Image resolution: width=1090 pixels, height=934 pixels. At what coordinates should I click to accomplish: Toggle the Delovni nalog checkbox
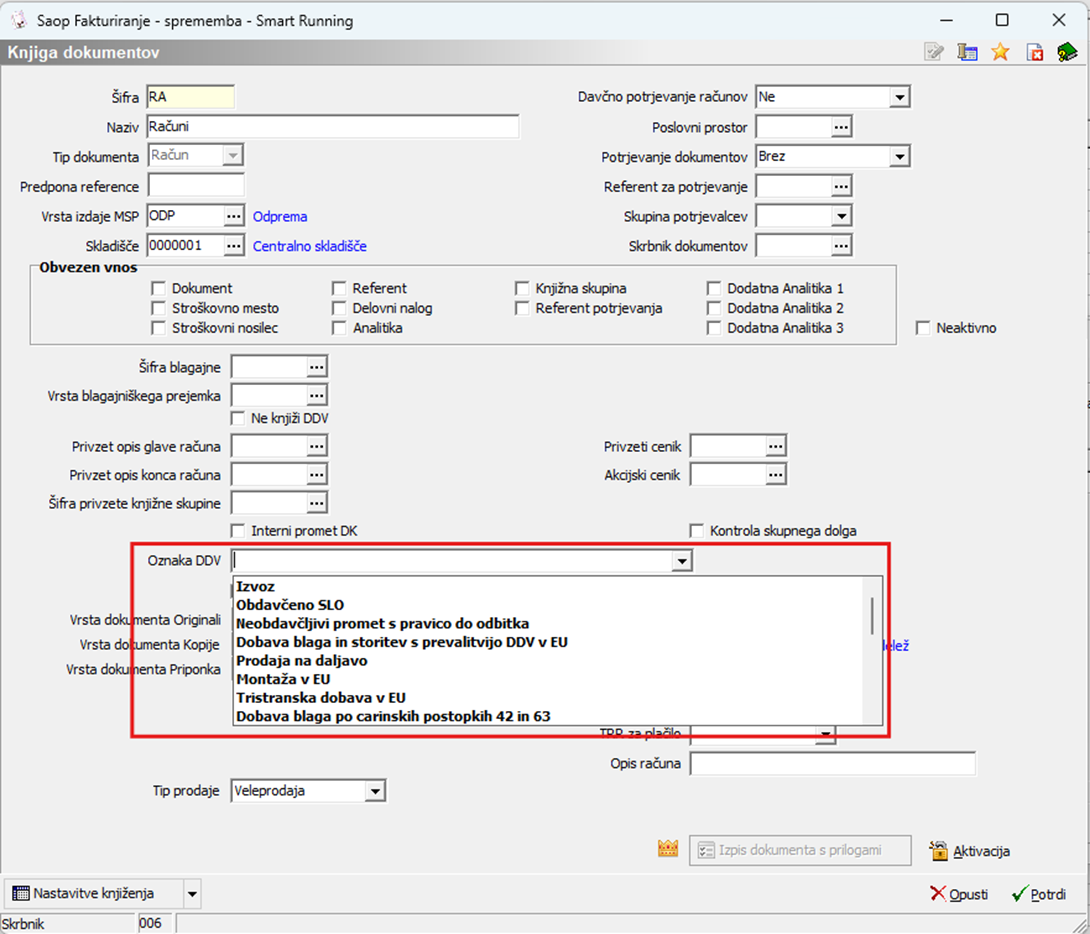point(339,308)
